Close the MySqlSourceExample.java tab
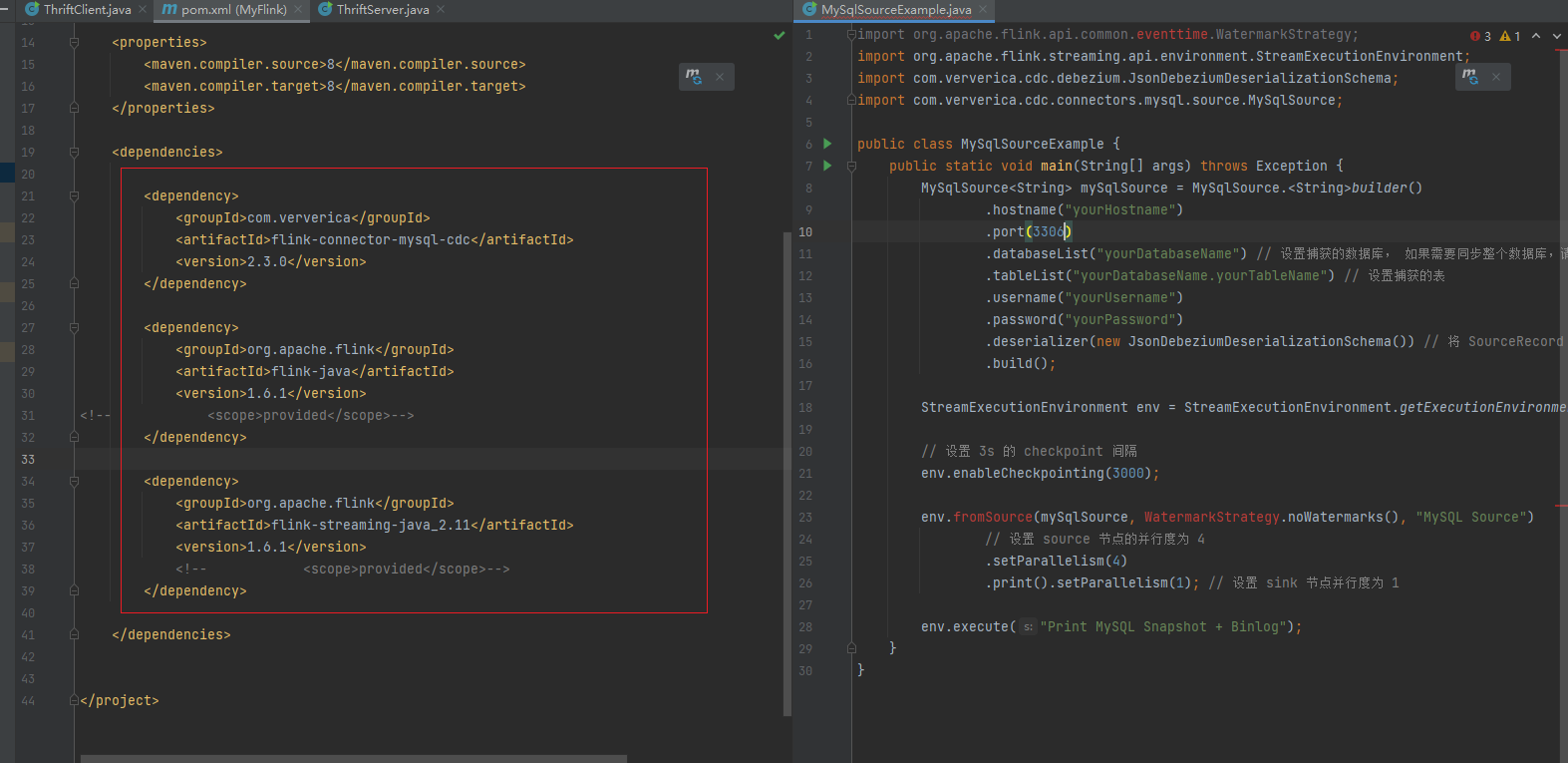1568x763 pixels. point(983,9)
